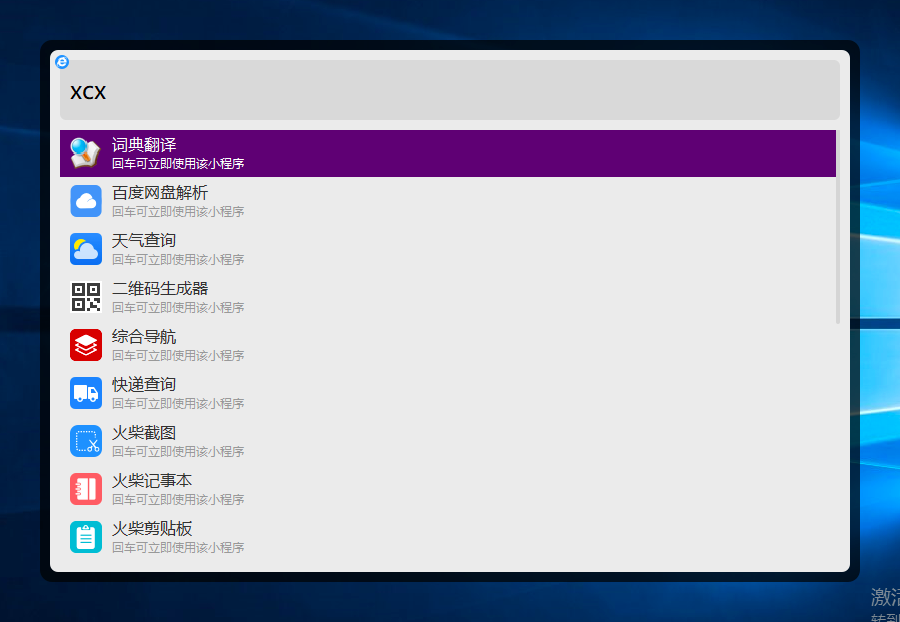The height and width of the screenshot is (622, 900).
Task: Click the 二维码生成器 QR code icon
Action: 86,297
